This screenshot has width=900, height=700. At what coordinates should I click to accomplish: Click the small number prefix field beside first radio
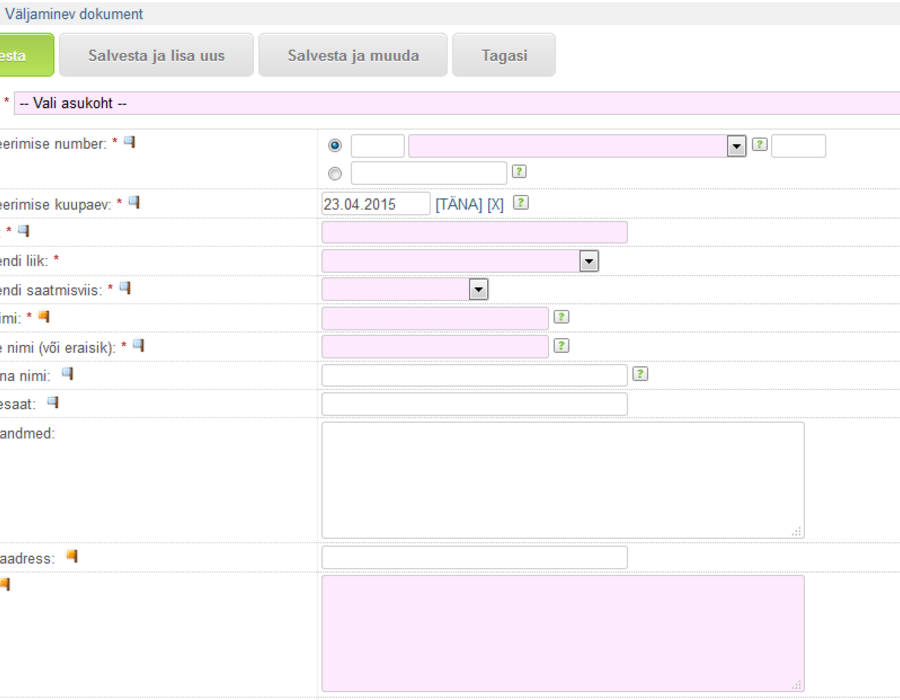click(378, 146)
